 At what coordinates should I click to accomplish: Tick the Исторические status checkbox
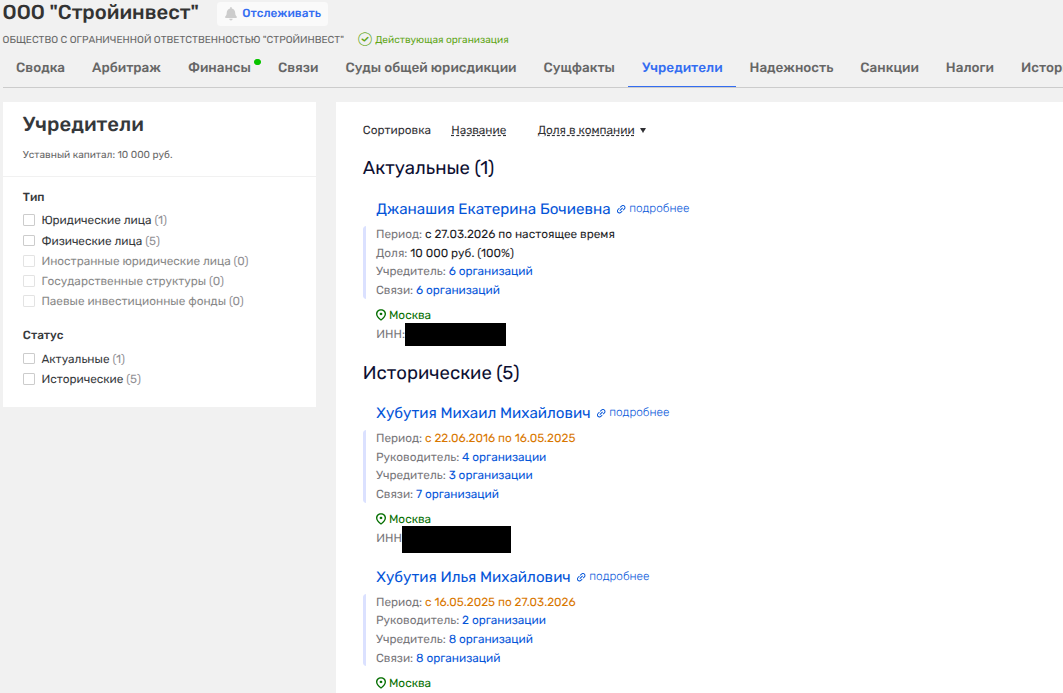[29, 379]
